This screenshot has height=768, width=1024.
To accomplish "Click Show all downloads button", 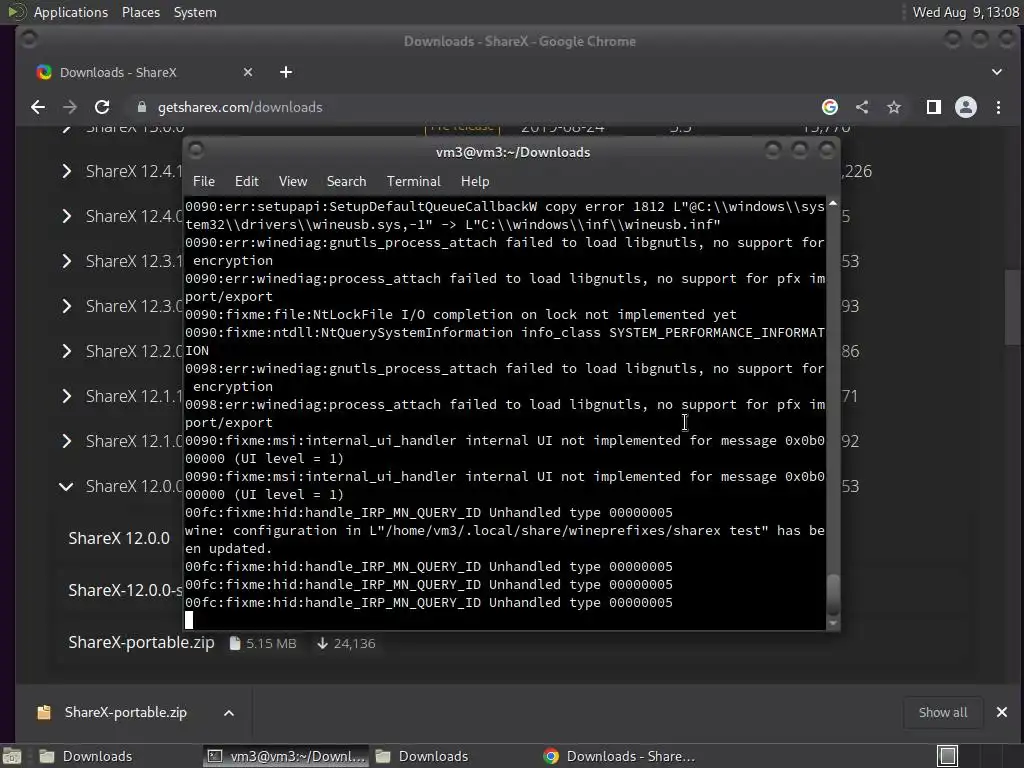I will pos(942,712).
